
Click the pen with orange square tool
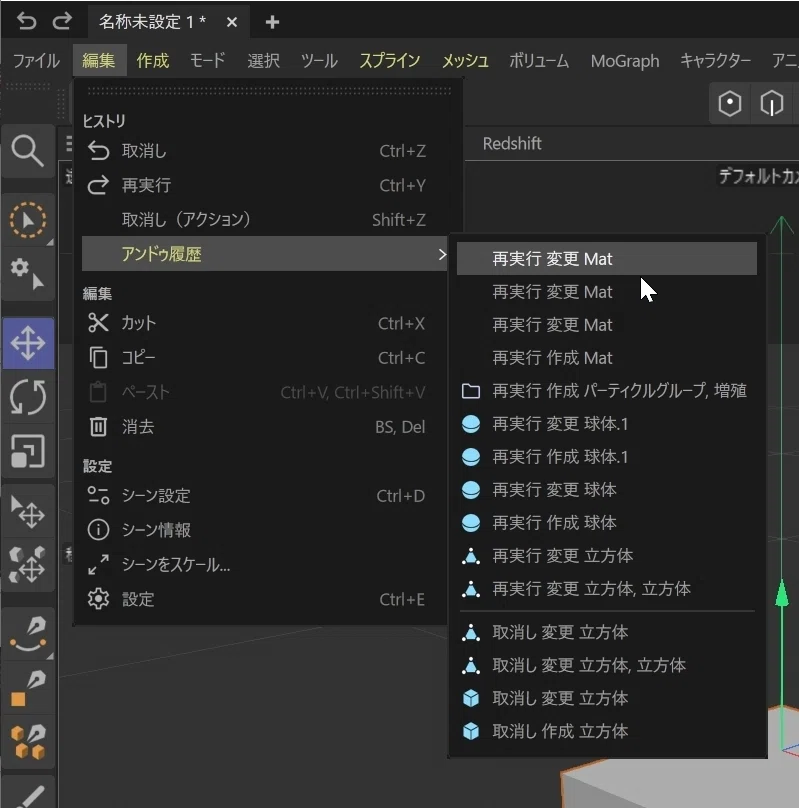[x=28, y=688]
